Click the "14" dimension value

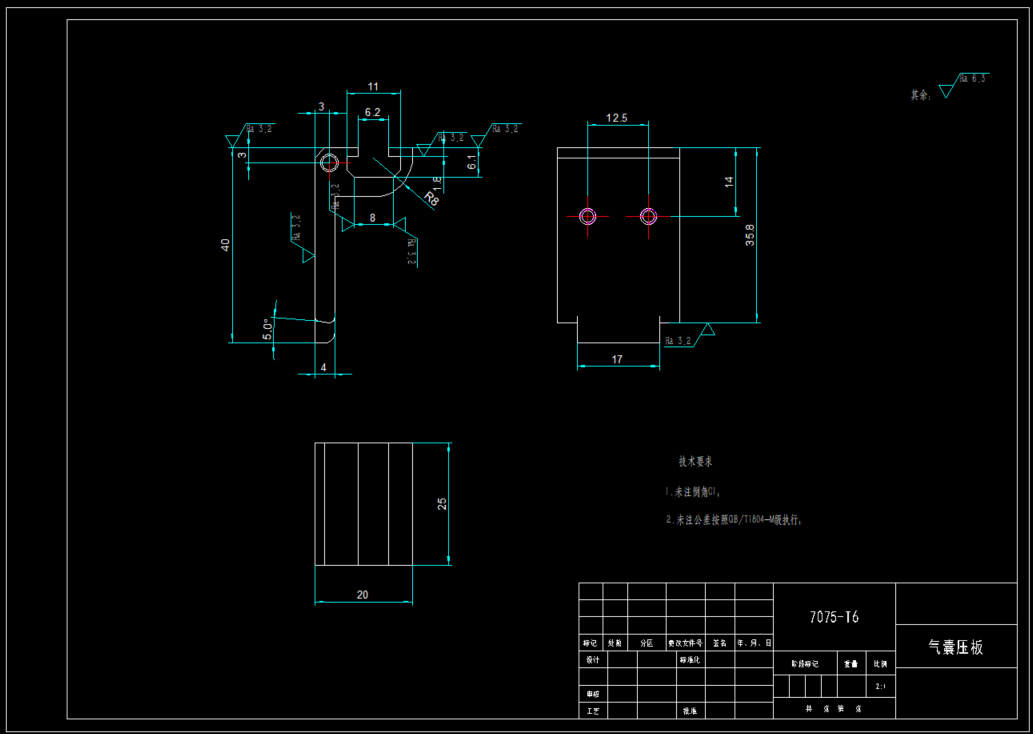pyautogui.click(x=729, y=182)
